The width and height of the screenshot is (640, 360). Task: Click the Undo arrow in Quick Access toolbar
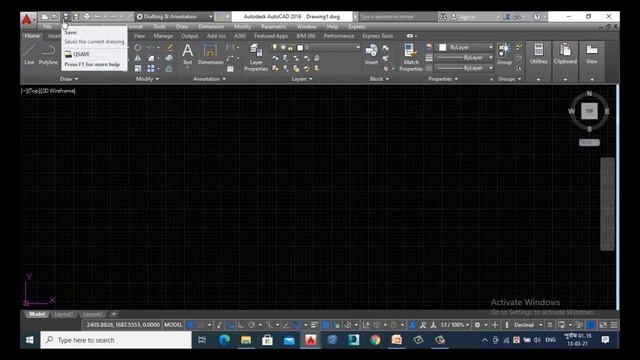point(98,17)
